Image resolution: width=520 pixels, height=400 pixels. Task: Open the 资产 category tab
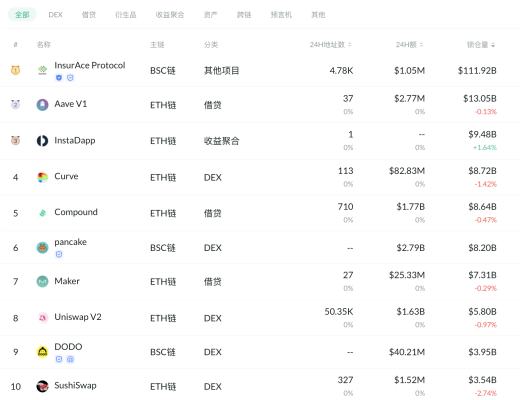tap(210, 15)
